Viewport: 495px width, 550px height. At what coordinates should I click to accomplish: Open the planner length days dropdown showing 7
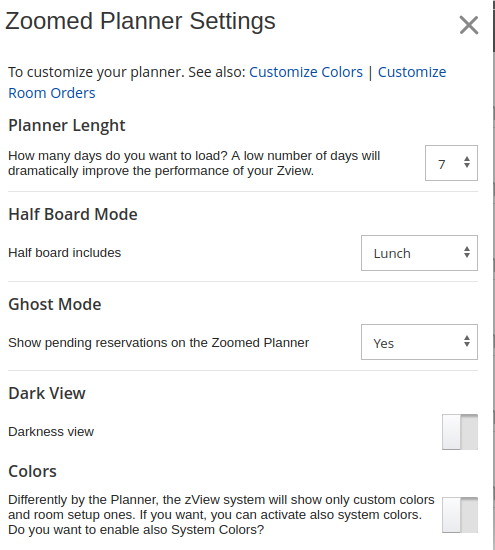coord(451,163)
